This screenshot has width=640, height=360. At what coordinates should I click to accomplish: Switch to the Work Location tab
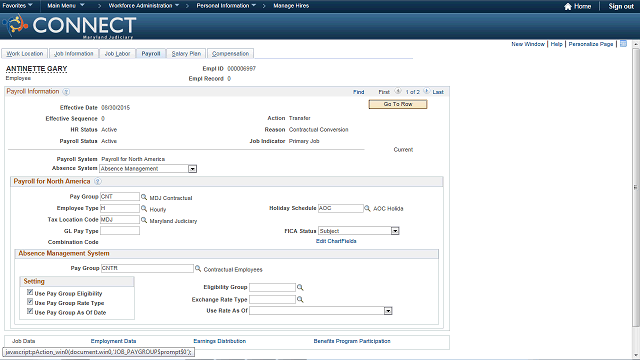pyautogui.click(x=24, y=53)
